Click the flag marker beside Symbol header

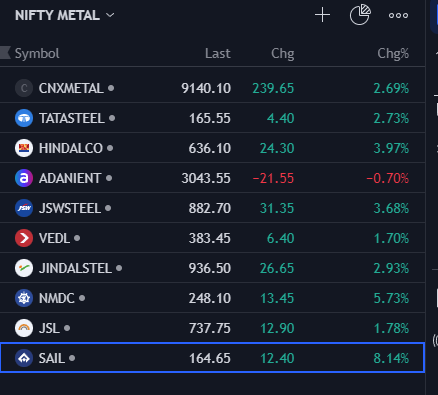coord(5,53)
